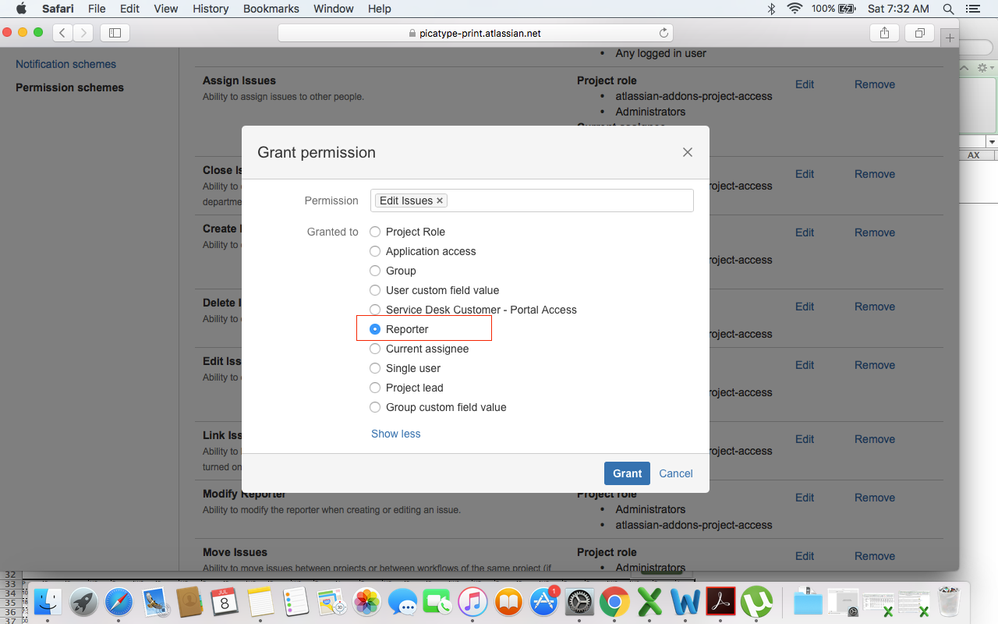Open the Bookmarks menu
This screenshot has height=624, width=998.
click(271, 9)
